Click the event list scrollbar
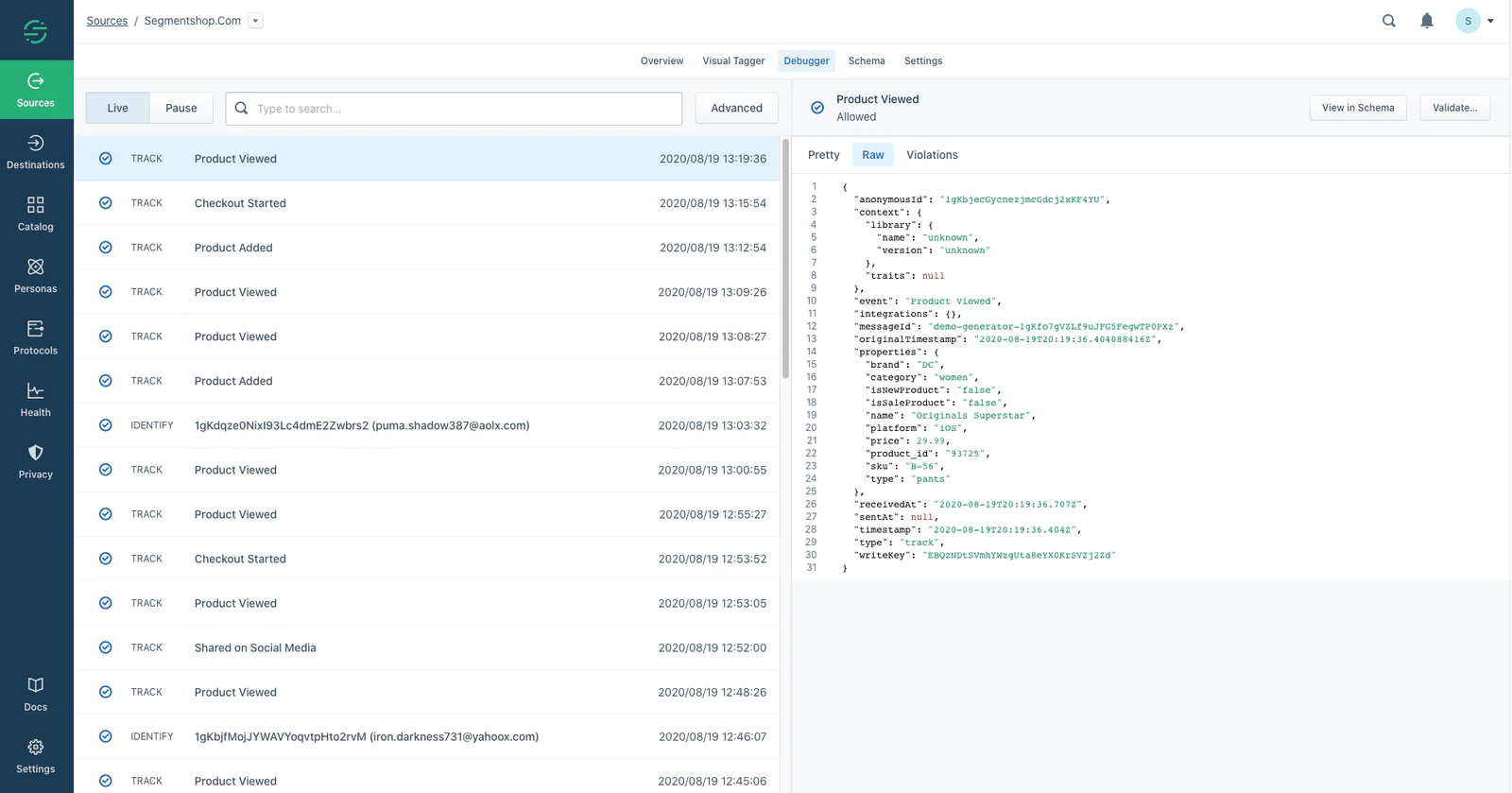The height and width of the screenshot is (793, 1512). tap(785, 257)
